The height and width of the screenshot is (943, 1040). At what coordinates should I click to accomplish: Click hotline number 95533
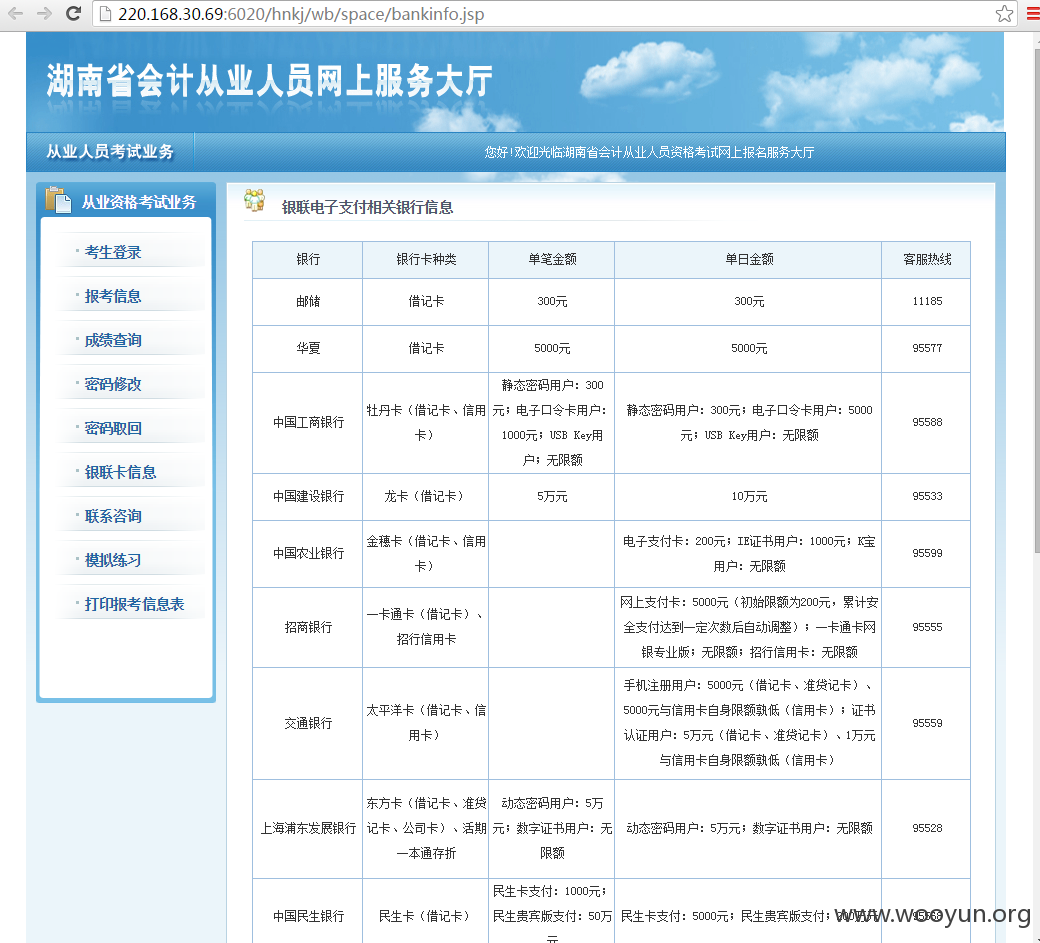coord(927,496)
